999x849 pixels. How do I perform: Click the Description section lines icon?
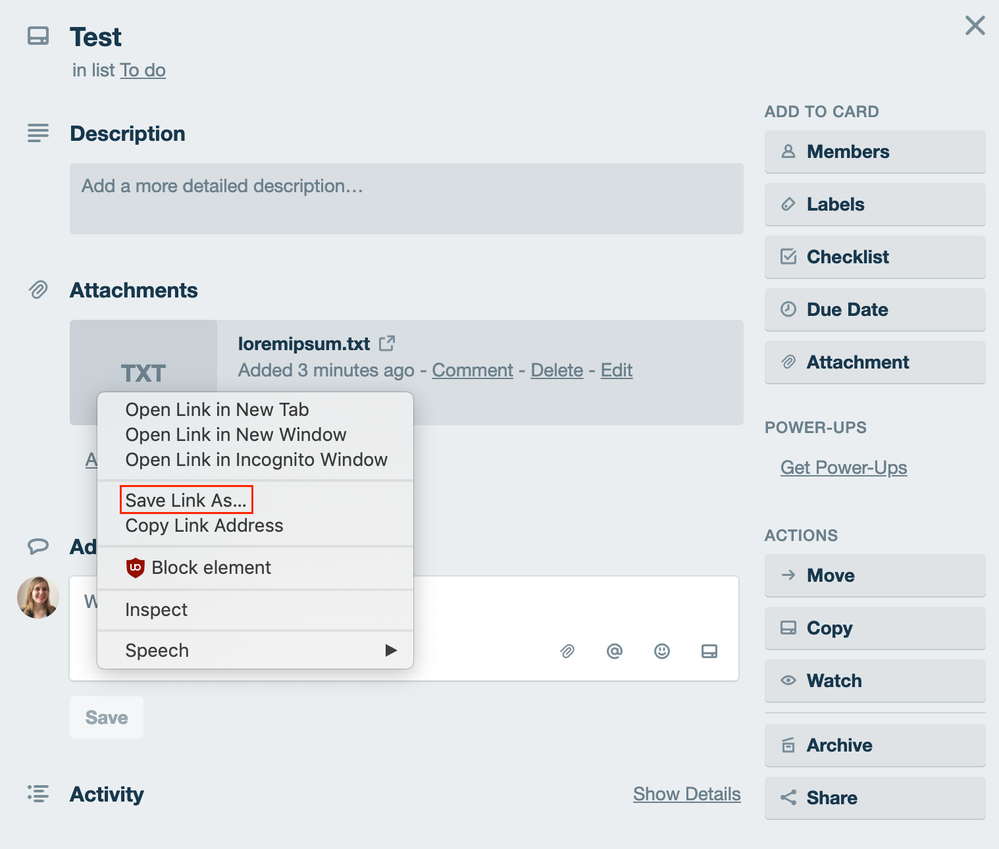[37, 132]
